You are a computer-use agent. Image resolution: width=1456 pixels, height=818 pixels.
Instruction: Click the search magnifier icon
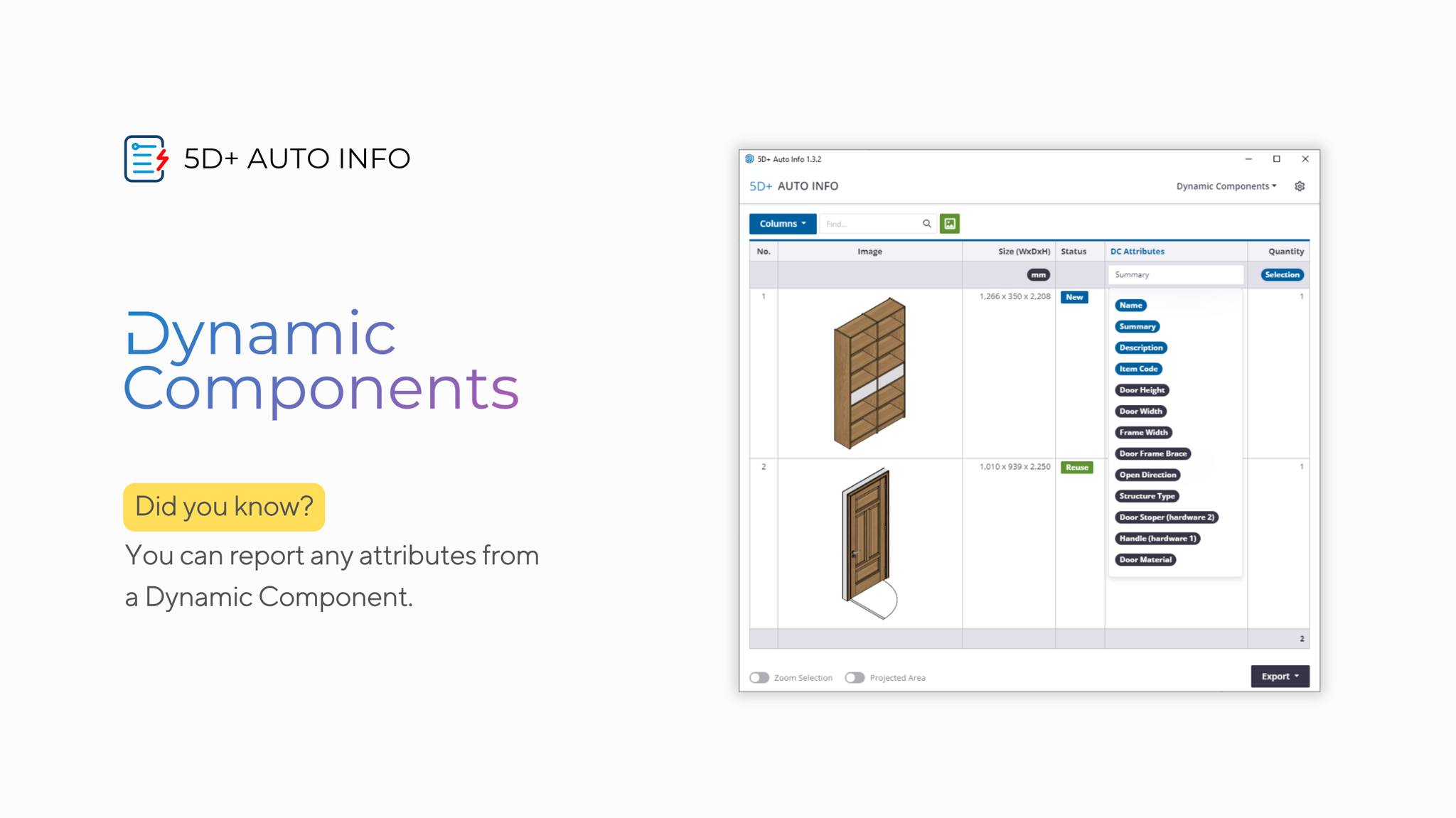pyautogui.click(x=927, y=224)
